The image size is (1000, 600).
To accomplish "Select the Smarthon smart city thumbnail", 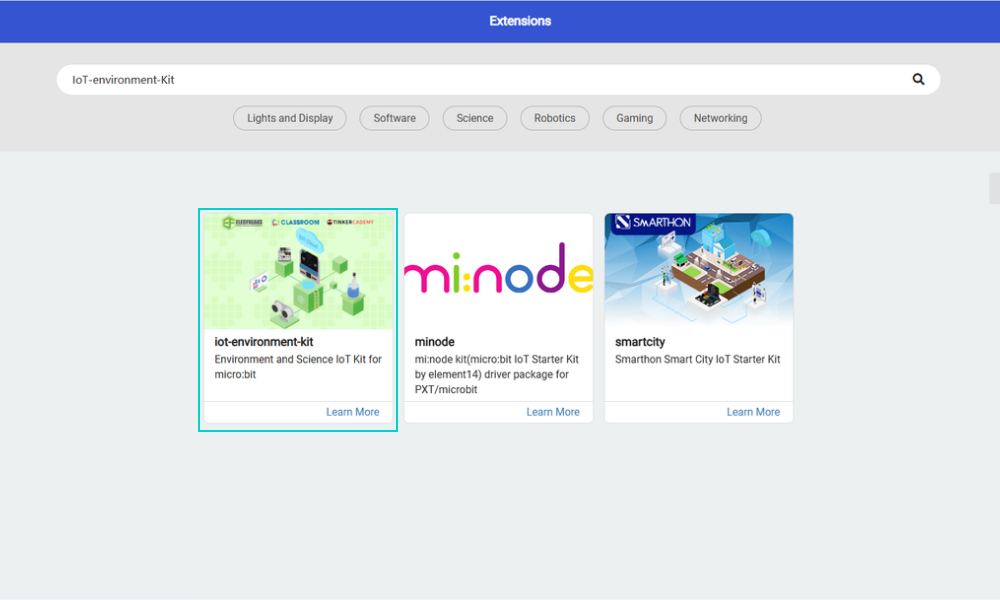I will click(698, 270).
